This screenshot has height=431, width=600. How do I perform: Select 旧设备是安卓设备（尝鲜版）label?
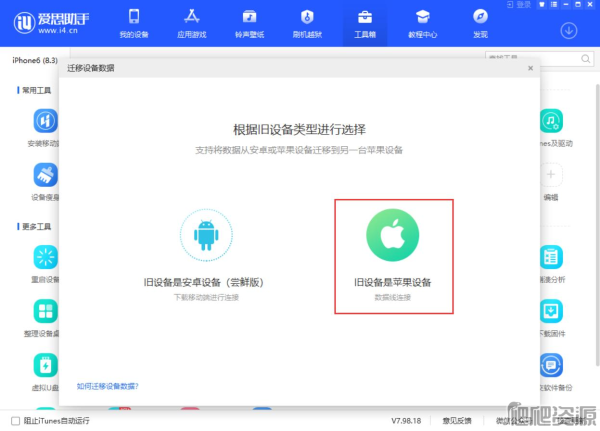(204, 282)
